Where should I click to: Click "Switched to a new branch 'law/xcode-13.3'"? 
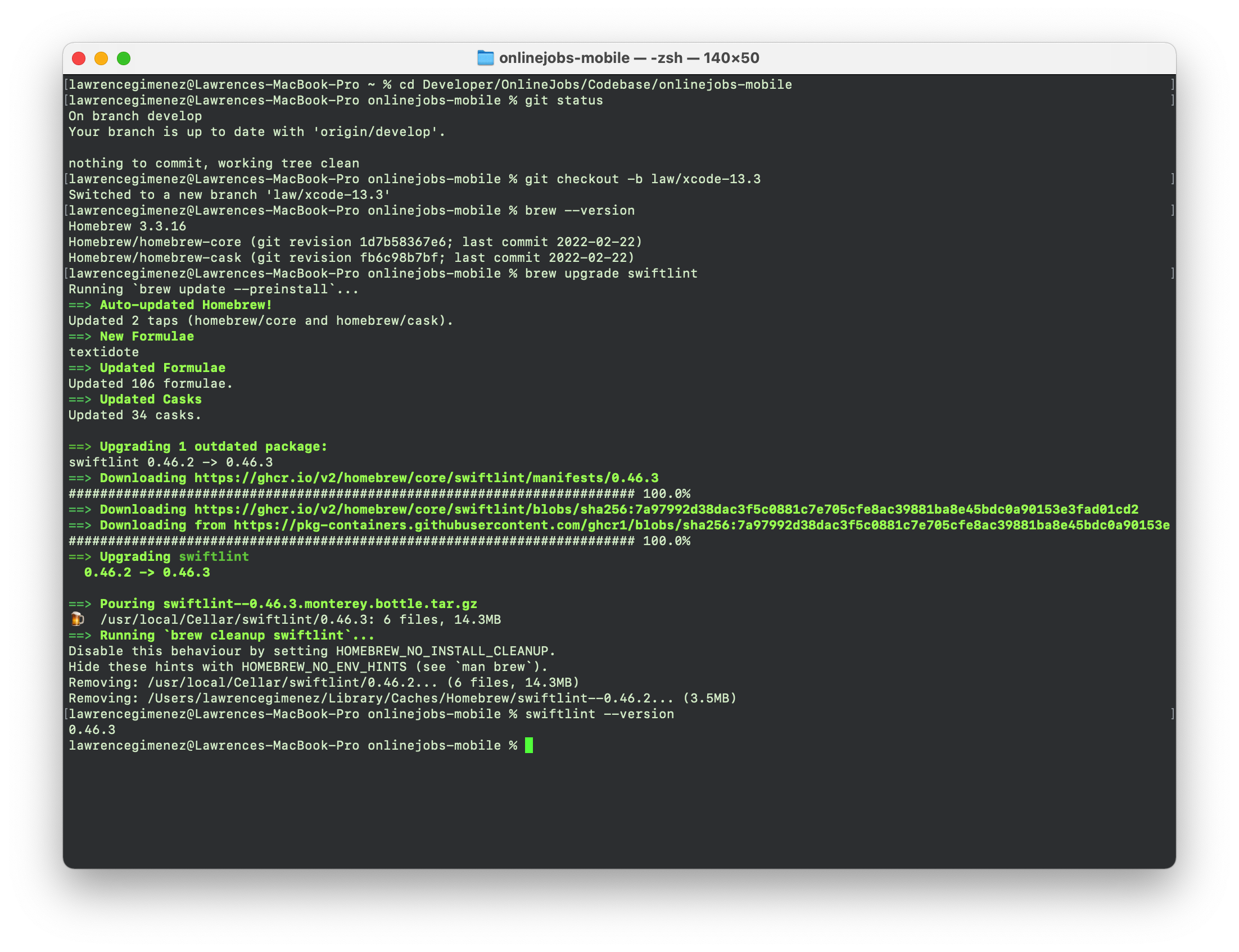click(x=229, y=195)
